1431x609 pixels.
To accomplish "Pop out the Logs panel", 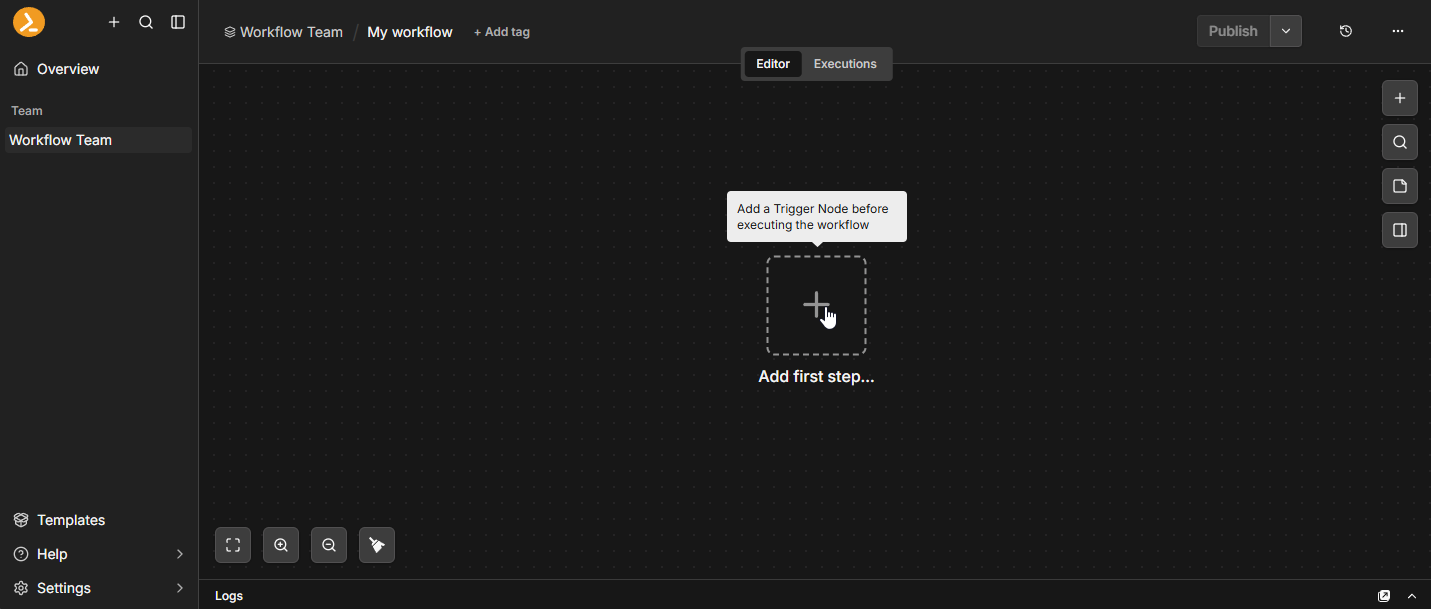I will (x=1384, y=596).
